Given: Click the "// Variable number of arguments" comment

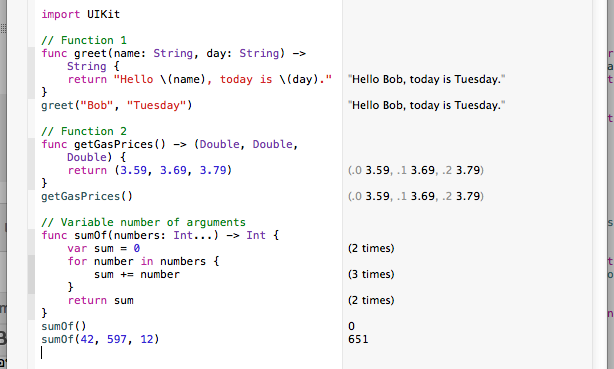Looking at the screenshot, I should tap(143, 222).
